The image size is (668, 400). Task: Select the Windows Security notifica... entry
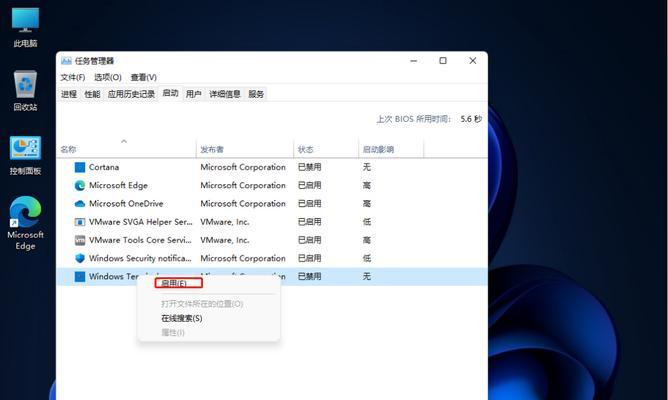[140, 258]
